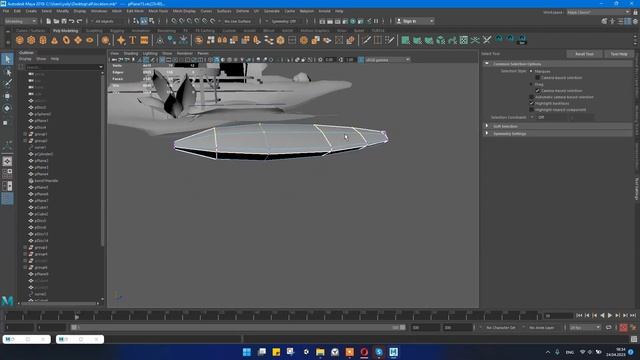Activate the Rotate tool in the toolbox

7,109
